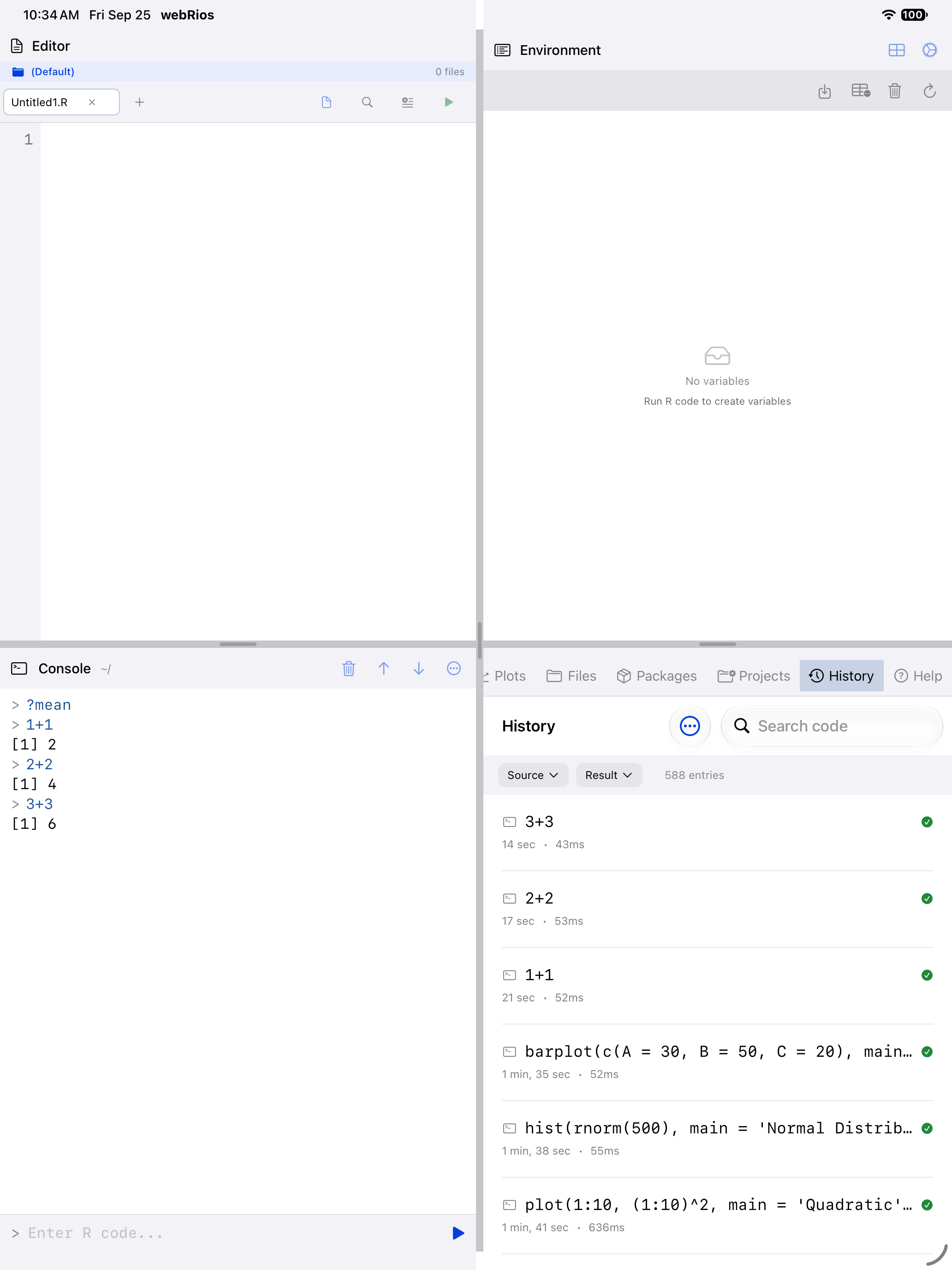Submit console code with the blue play button
The image size is (952, 1270).
pos(458,1233)
